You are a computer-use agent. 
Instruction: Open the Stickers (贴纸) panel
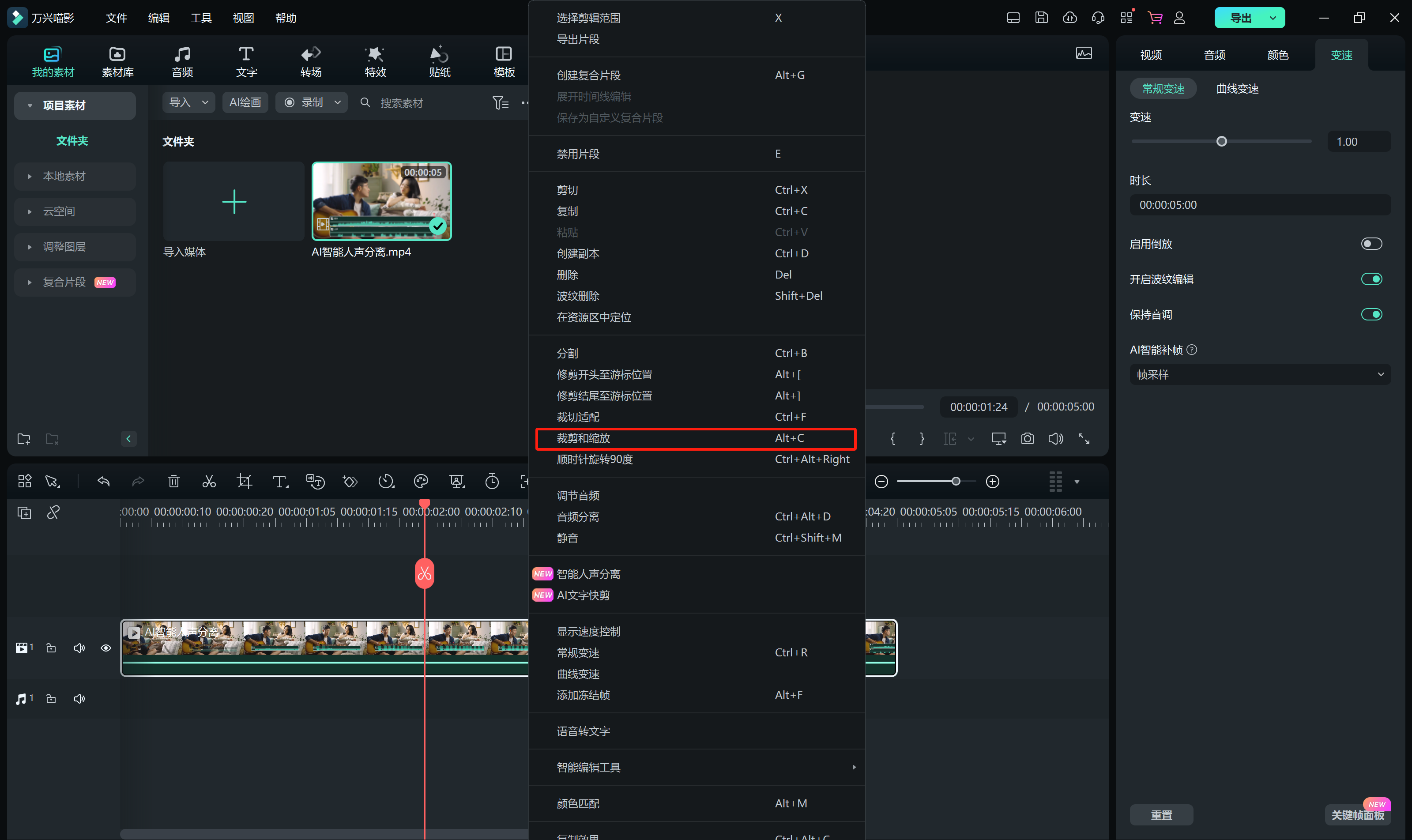[439, 61]
